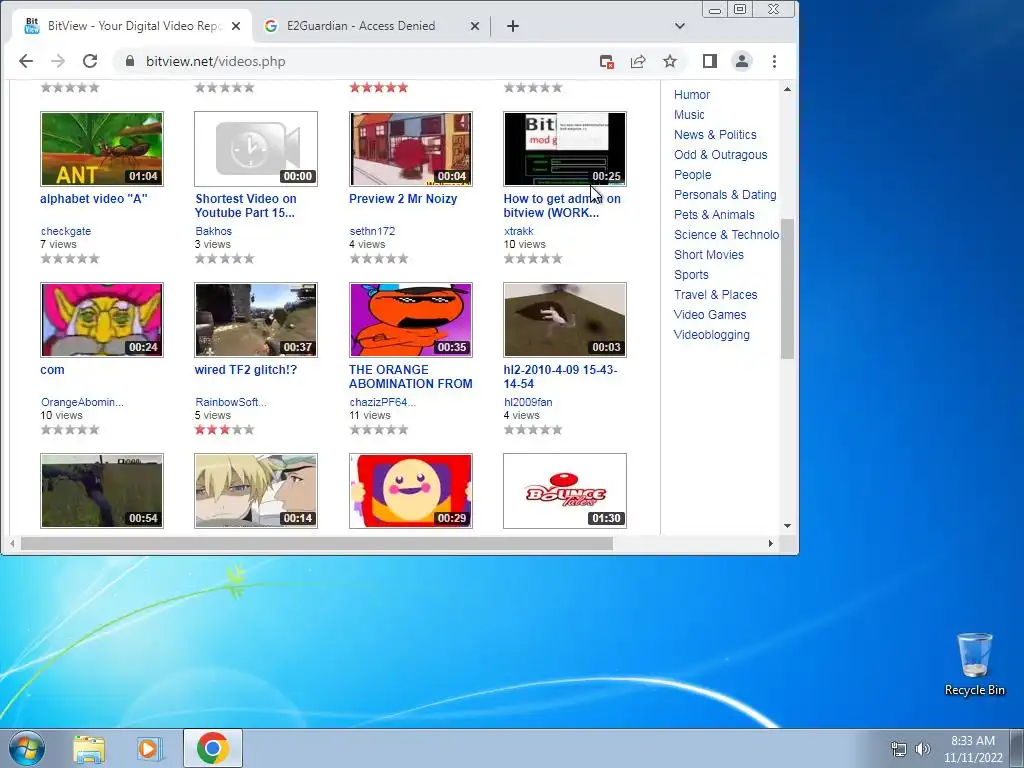Open the wired TF2 glitch thumbnail
This screenshot has width=1024, height=768.
point(256,320)
